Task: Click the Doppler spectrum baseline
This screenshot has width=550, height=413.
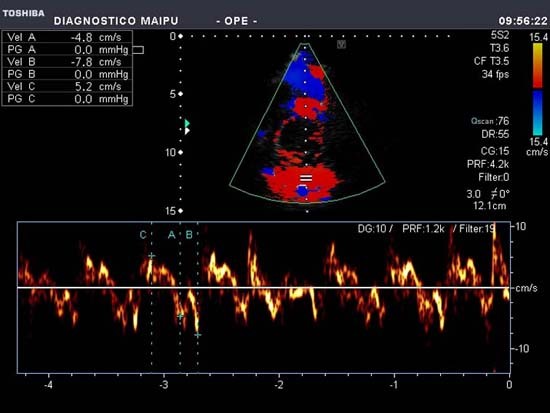Action: (x=263, y=288)
